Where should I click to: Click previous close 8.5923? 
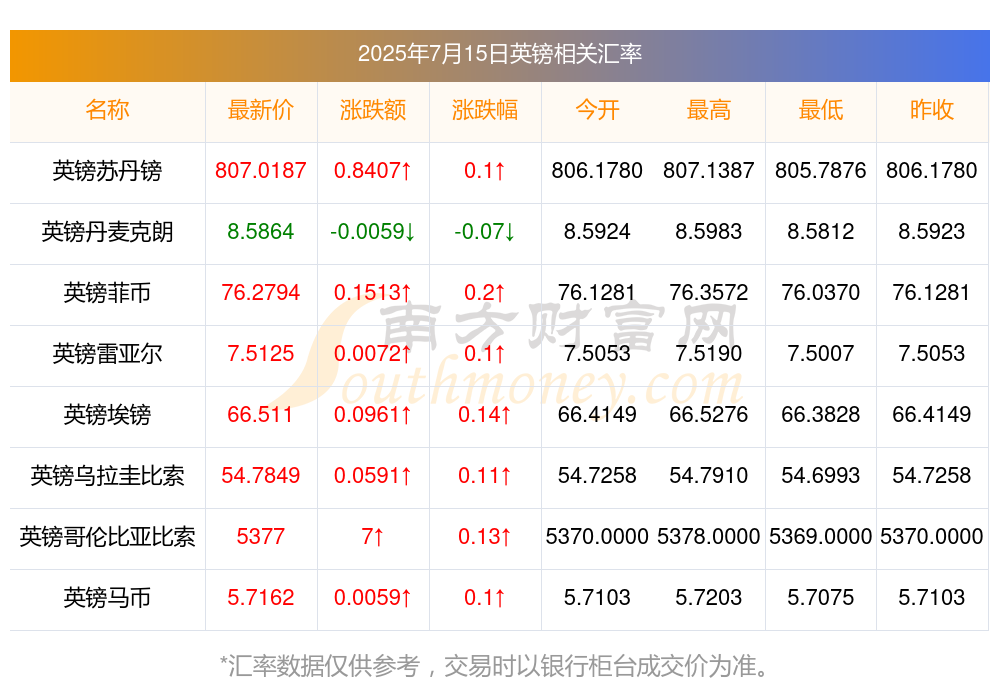tap(932, 232)
